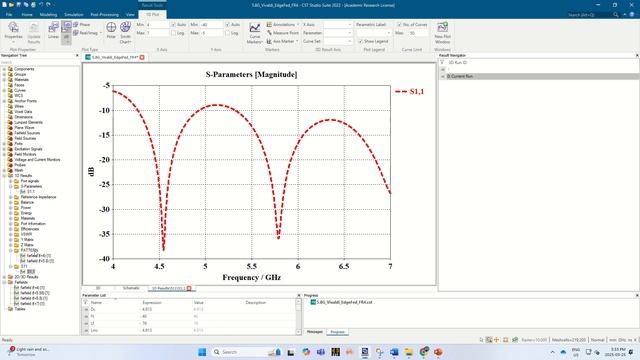Switch to the Modeling ribbon tab

click(x=48, y=15)
